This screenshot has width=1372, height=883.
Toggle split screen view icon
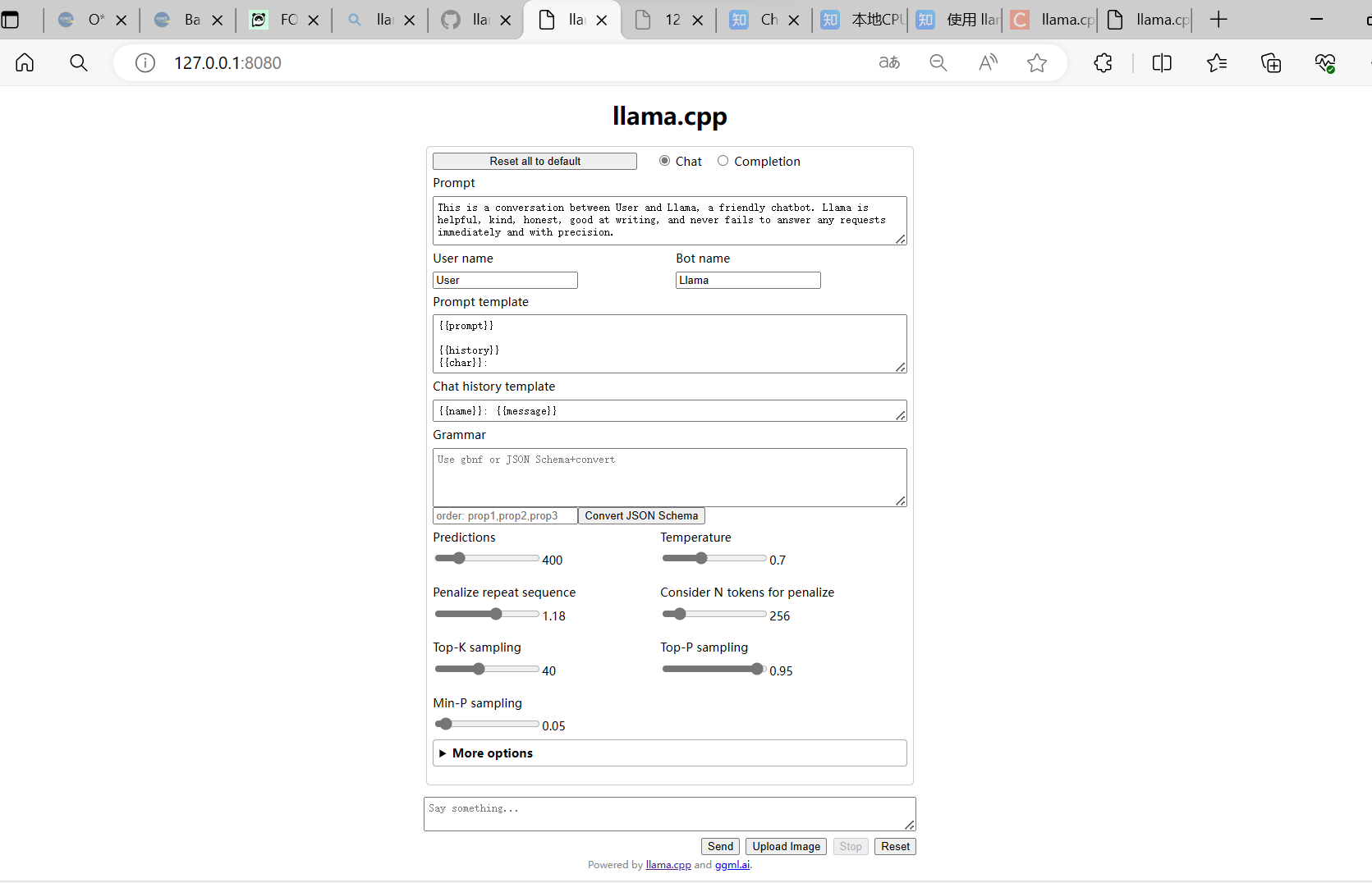1162,63
